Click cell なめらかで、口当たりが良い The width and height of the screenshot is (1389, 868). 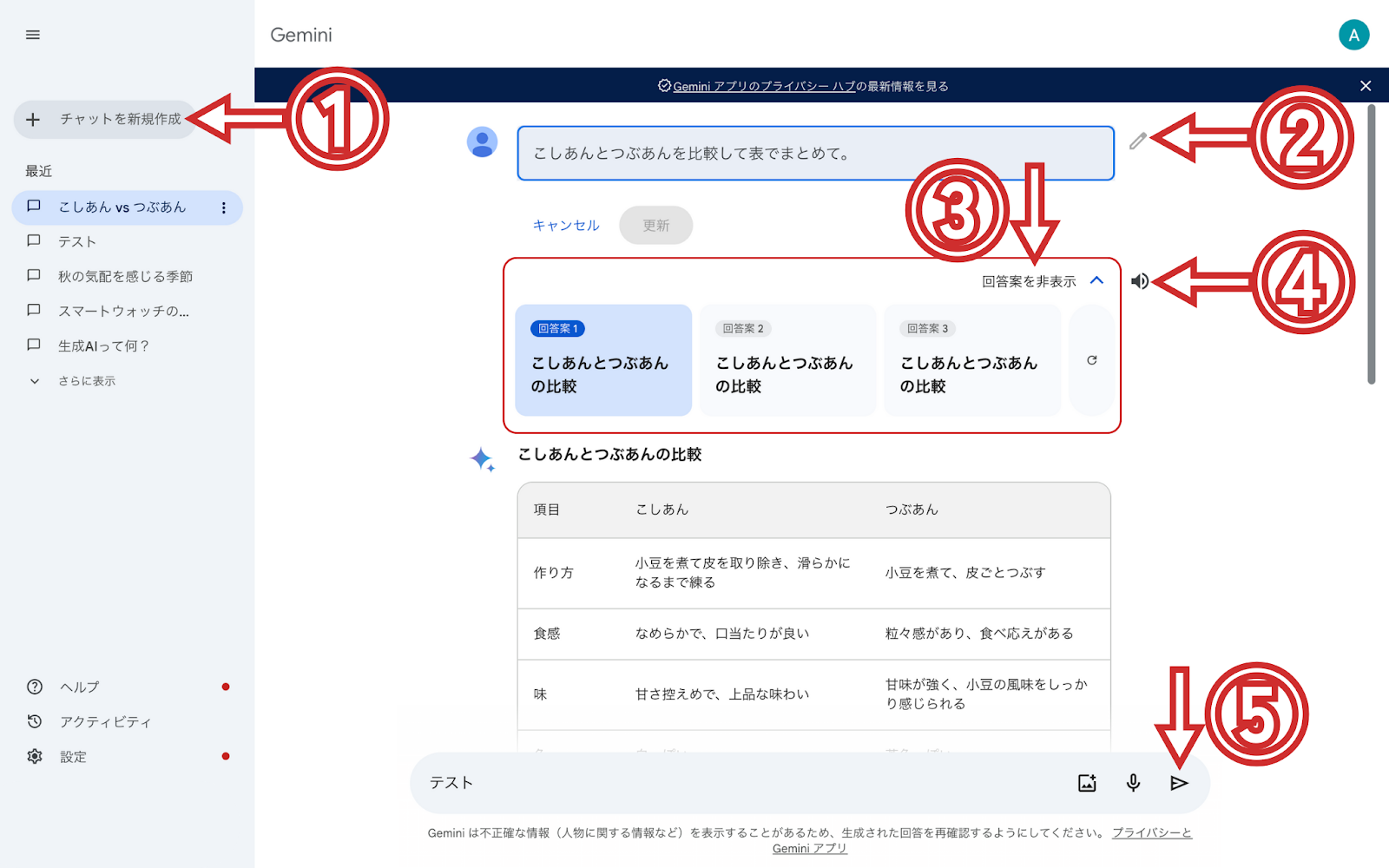pos(722,634)
